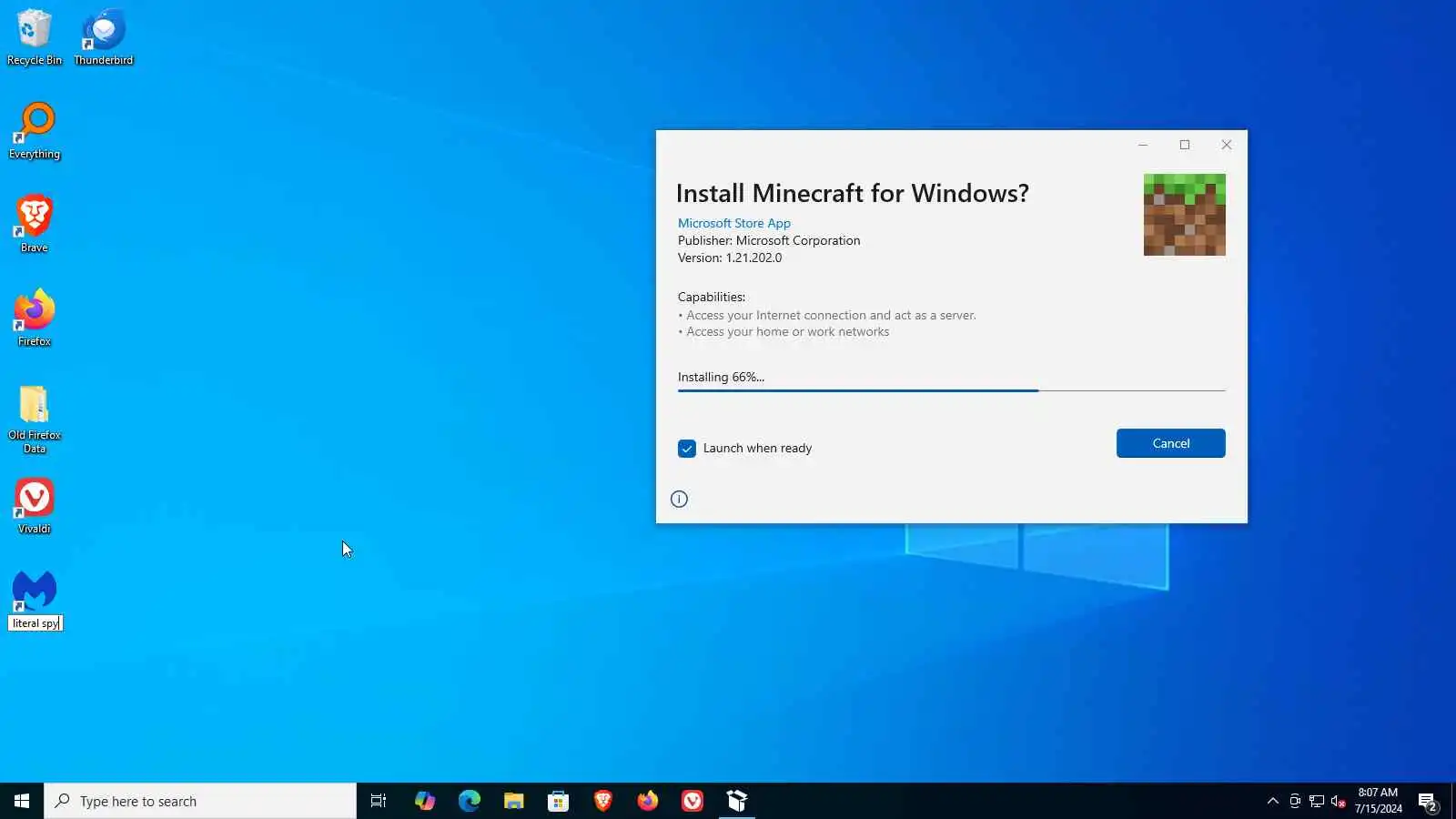The image size is (1456, 819).
Task: Select the Everything search desktop shortcut
Action: [x=35, y=131]
